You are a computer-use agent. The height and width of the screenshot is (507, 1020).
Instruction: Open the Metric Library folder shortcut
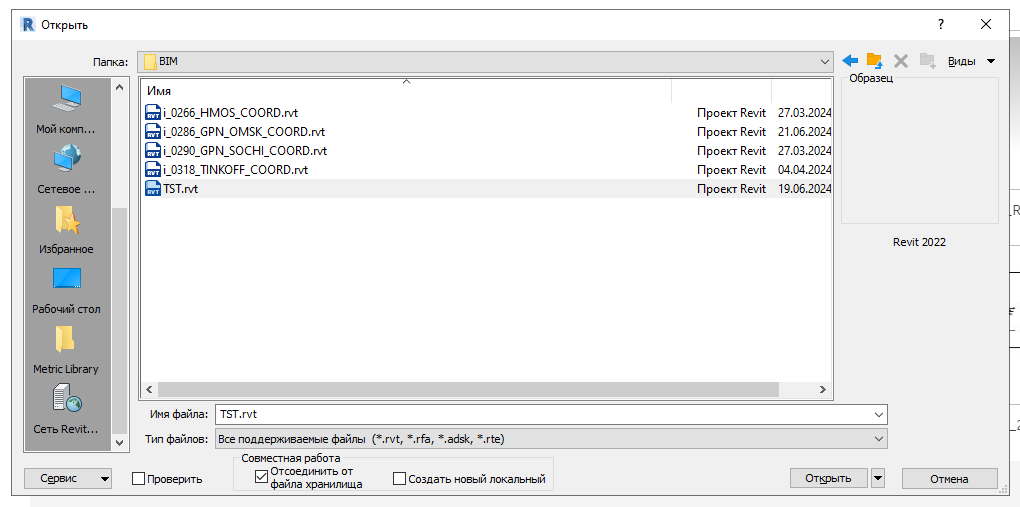[x=67, y=349]
